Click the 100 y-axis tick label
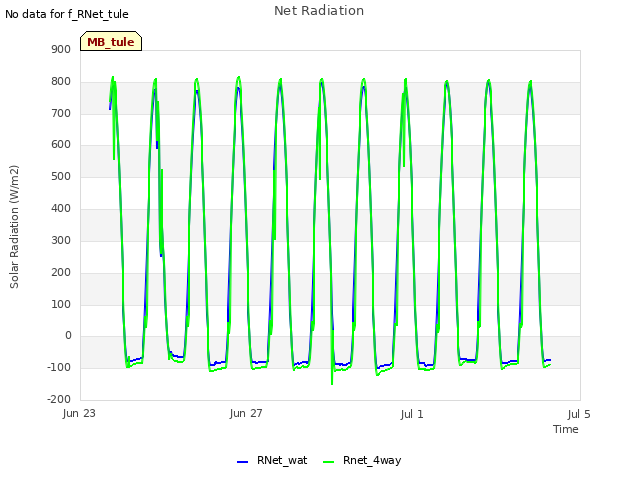The image size is (640, 480). click(x=61, y=304)
